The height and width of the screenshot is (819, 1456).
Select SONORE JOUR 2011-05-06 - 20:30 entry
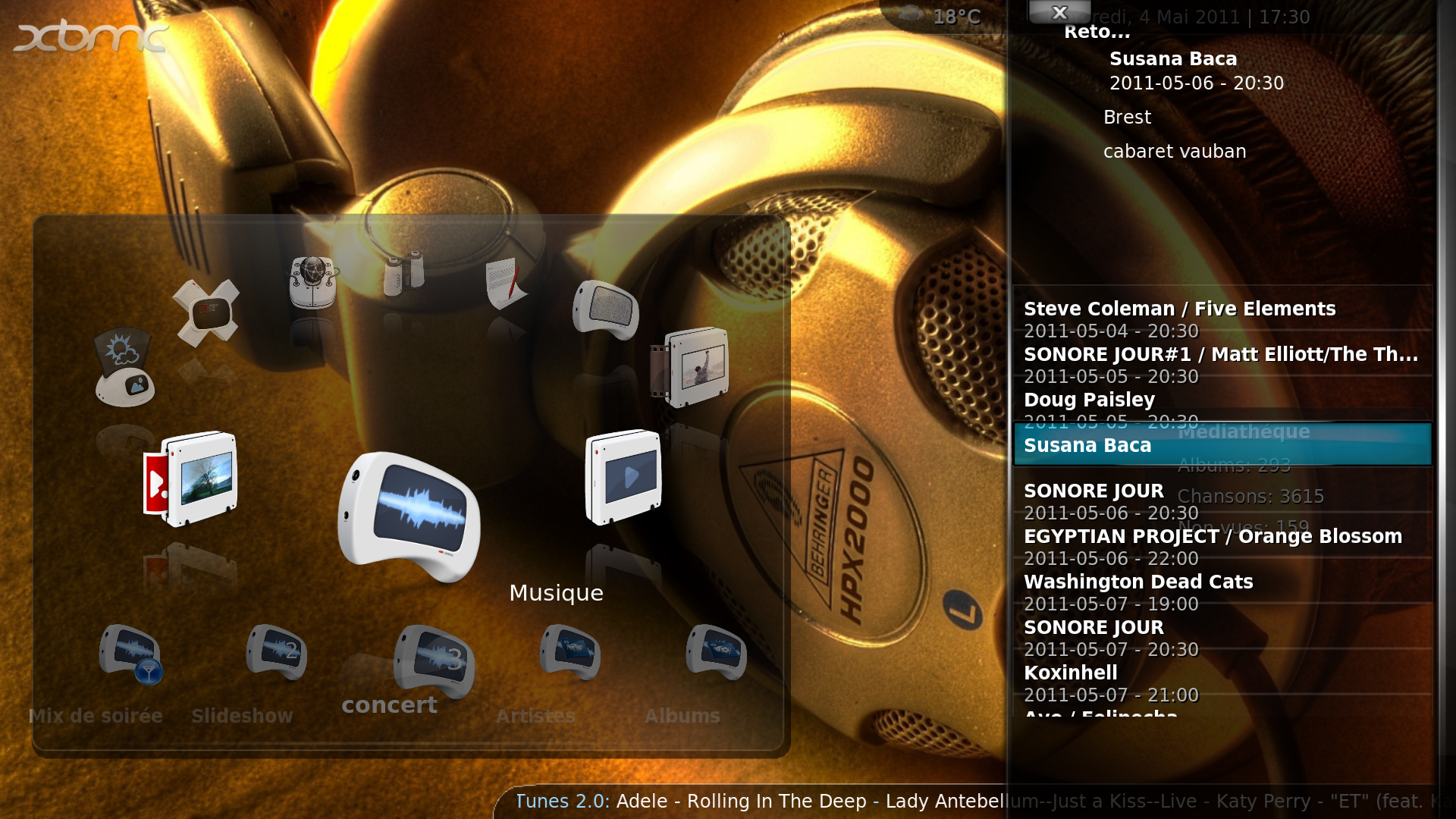tap(1222, 501)
